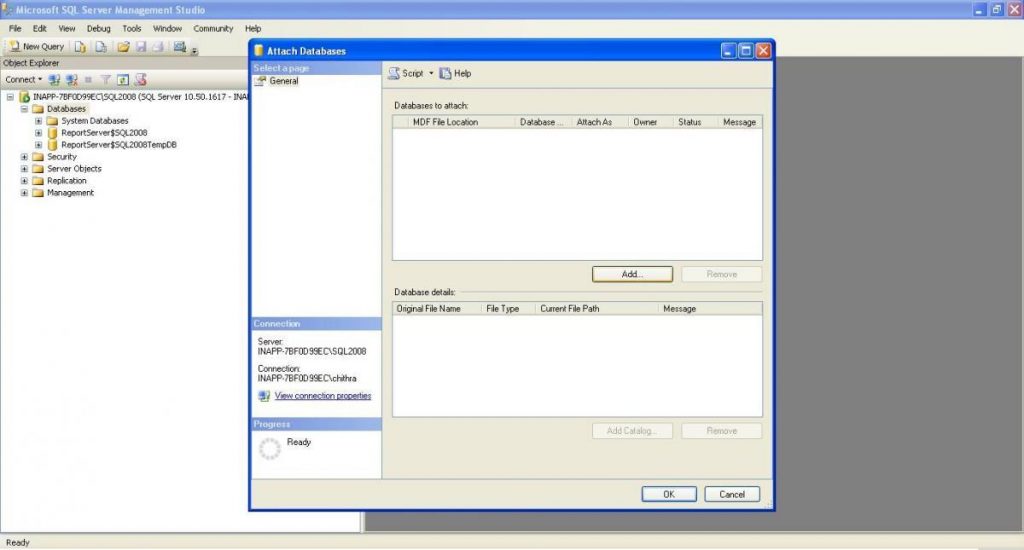1024x550 pixels.
Task: Click the ReportServer$SQL2008 database cylinder icon
Action: [x=52, y=133]
